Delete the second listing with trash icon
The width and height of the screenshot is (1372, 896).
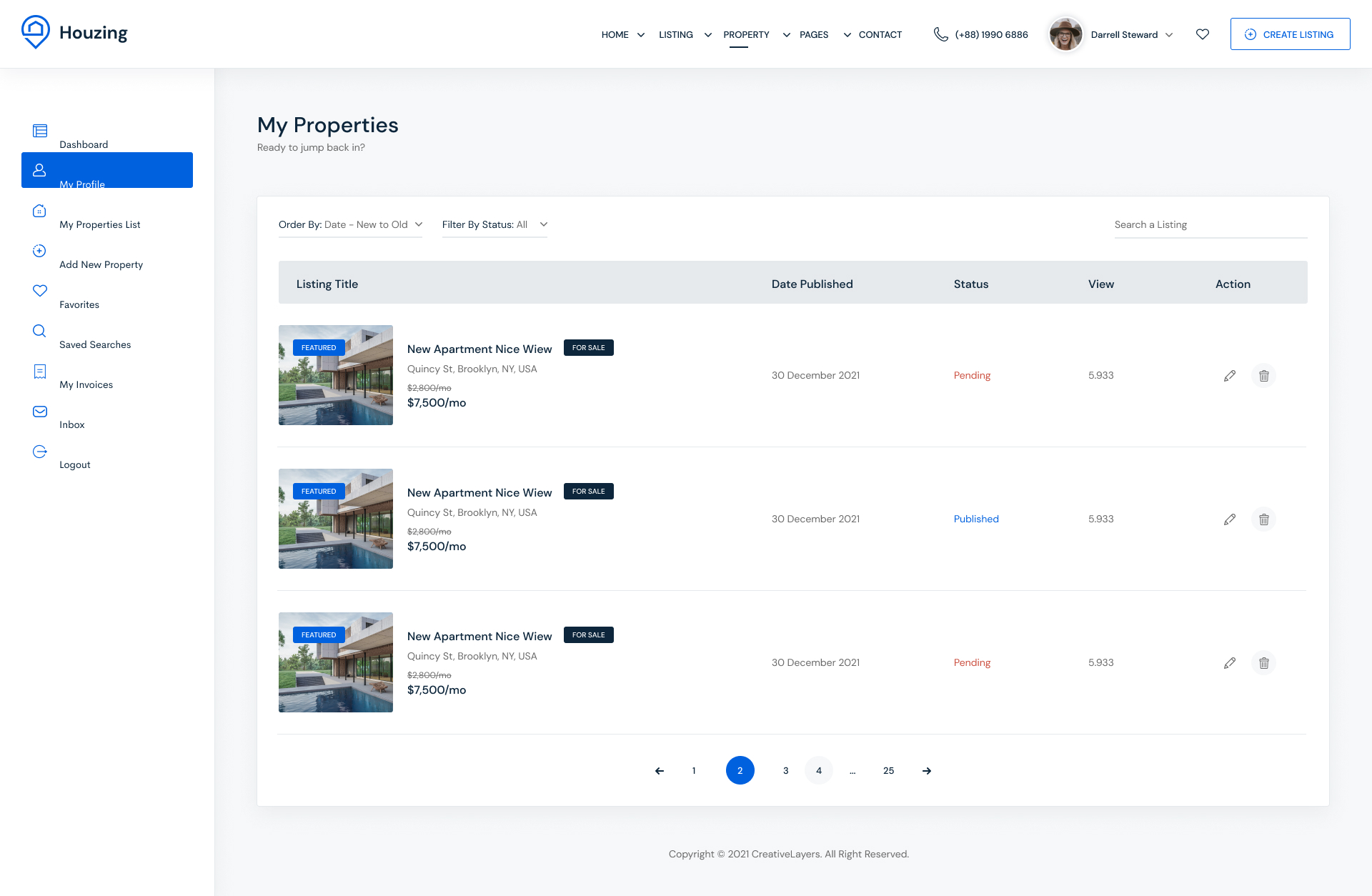point(1263,519)
